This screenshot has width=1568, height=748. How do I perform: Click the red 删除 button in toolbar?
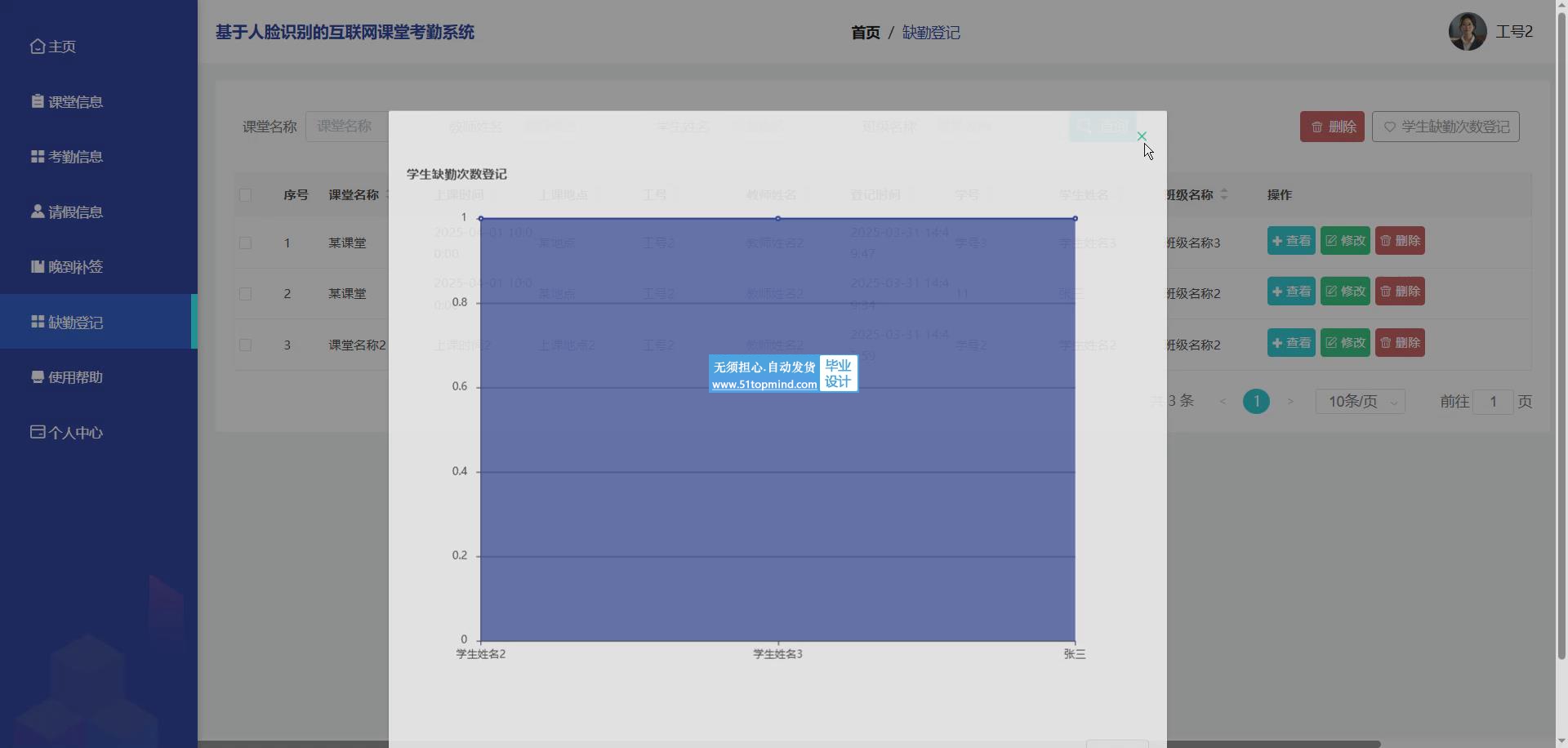pyautogui.click(x=1332, y=127)
